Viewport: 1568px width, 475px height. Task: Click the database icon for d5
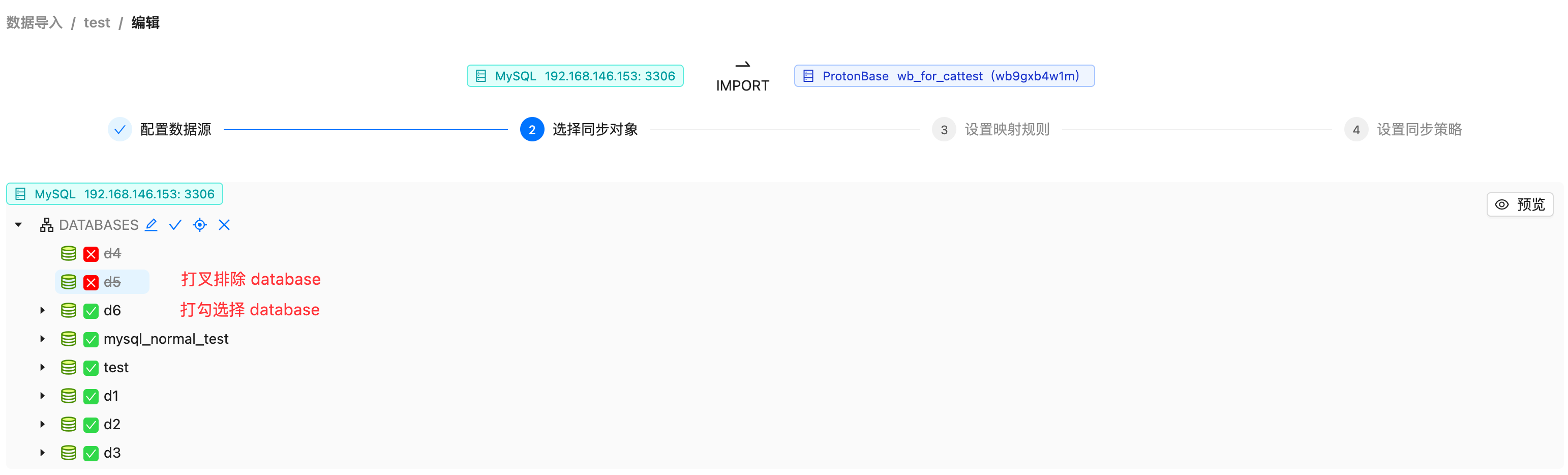click(69, 282)
